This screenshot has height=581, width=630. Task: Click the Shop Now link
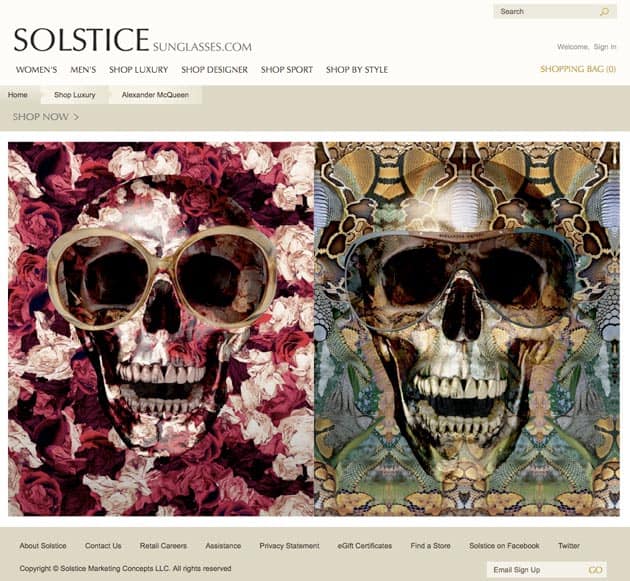[46, 117]
